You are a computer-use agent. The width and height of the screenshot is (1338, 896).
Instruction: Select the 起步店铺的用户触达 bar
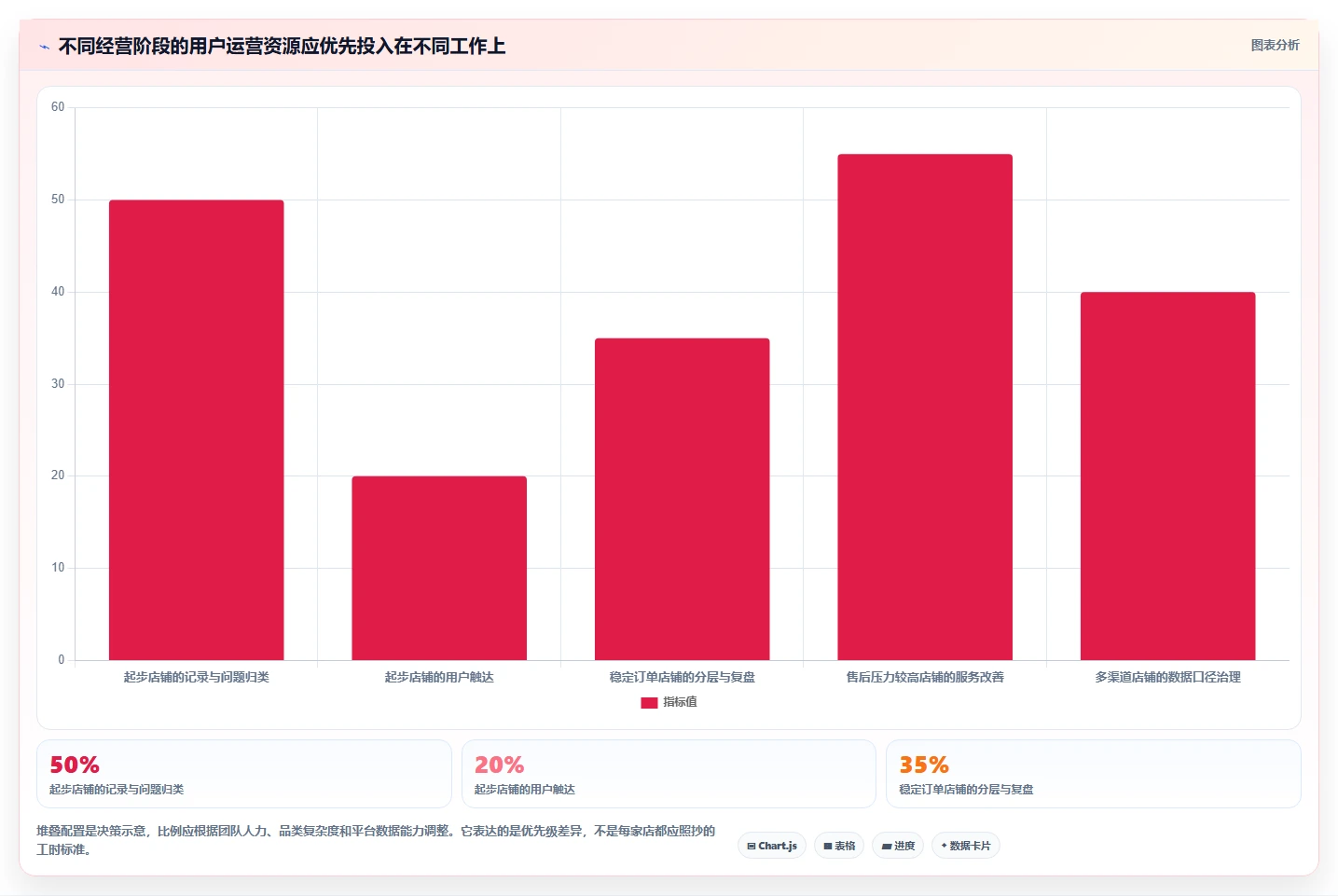tap(439, 568)
